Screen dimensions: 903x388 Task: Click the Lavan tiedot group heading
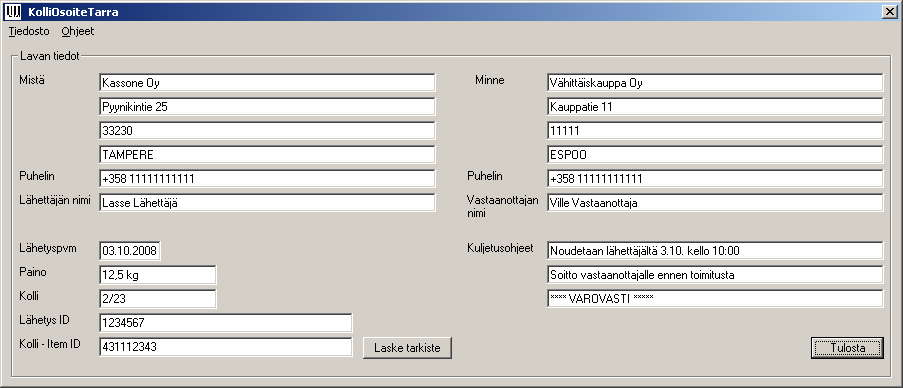click(x=50, y=56)
